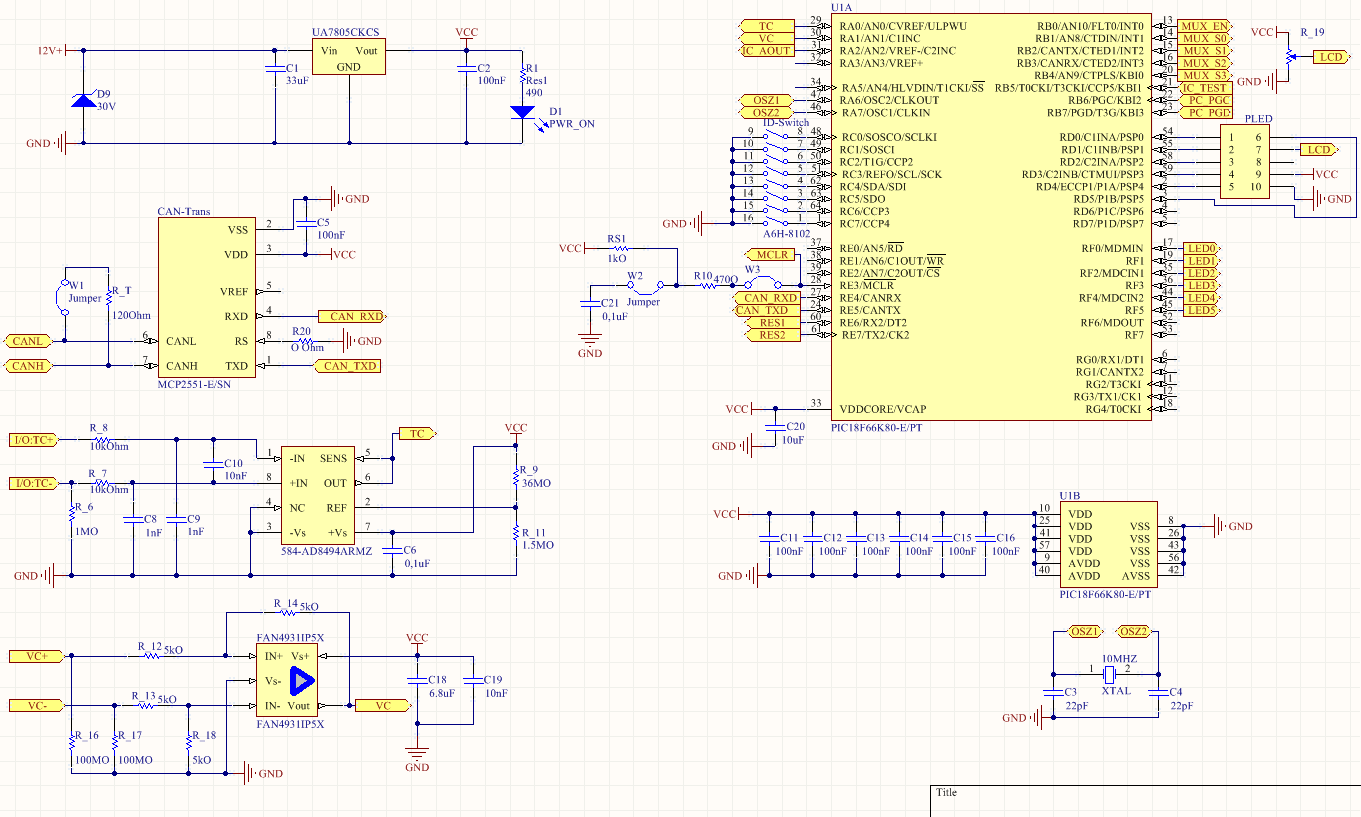This screenshot has width=1361, height=817.
Task: Click the D9 Zener diode symbol
Action: (81, 100)
